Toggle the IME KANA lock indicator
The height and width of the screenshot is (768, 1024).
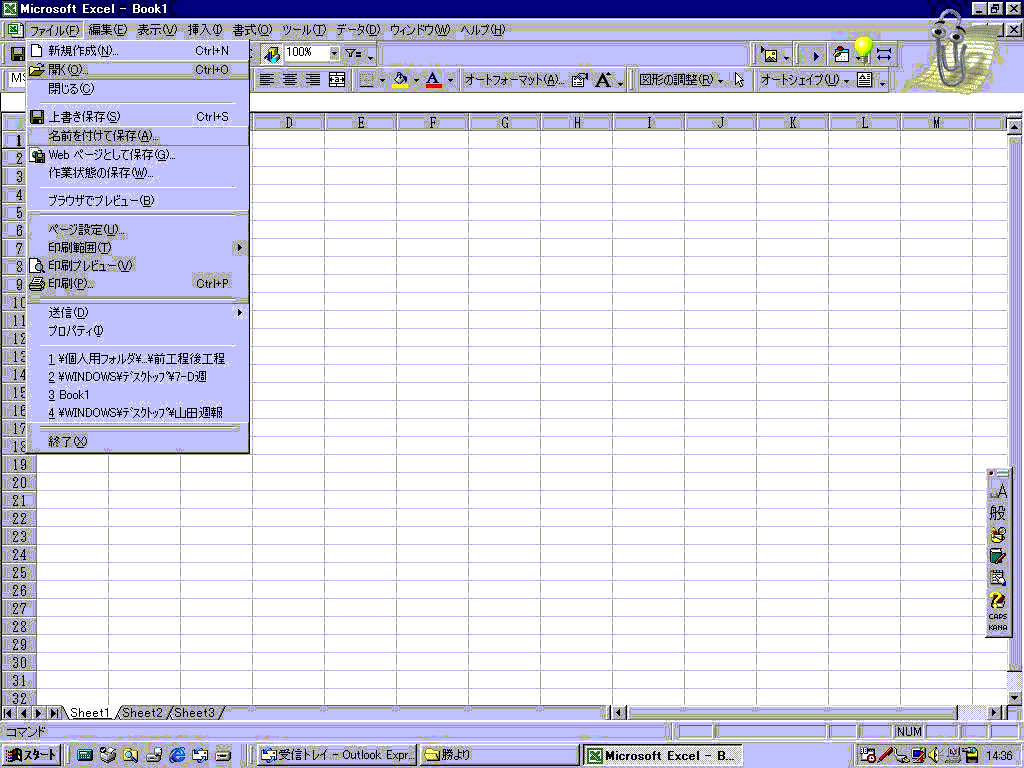pos(998,628)
